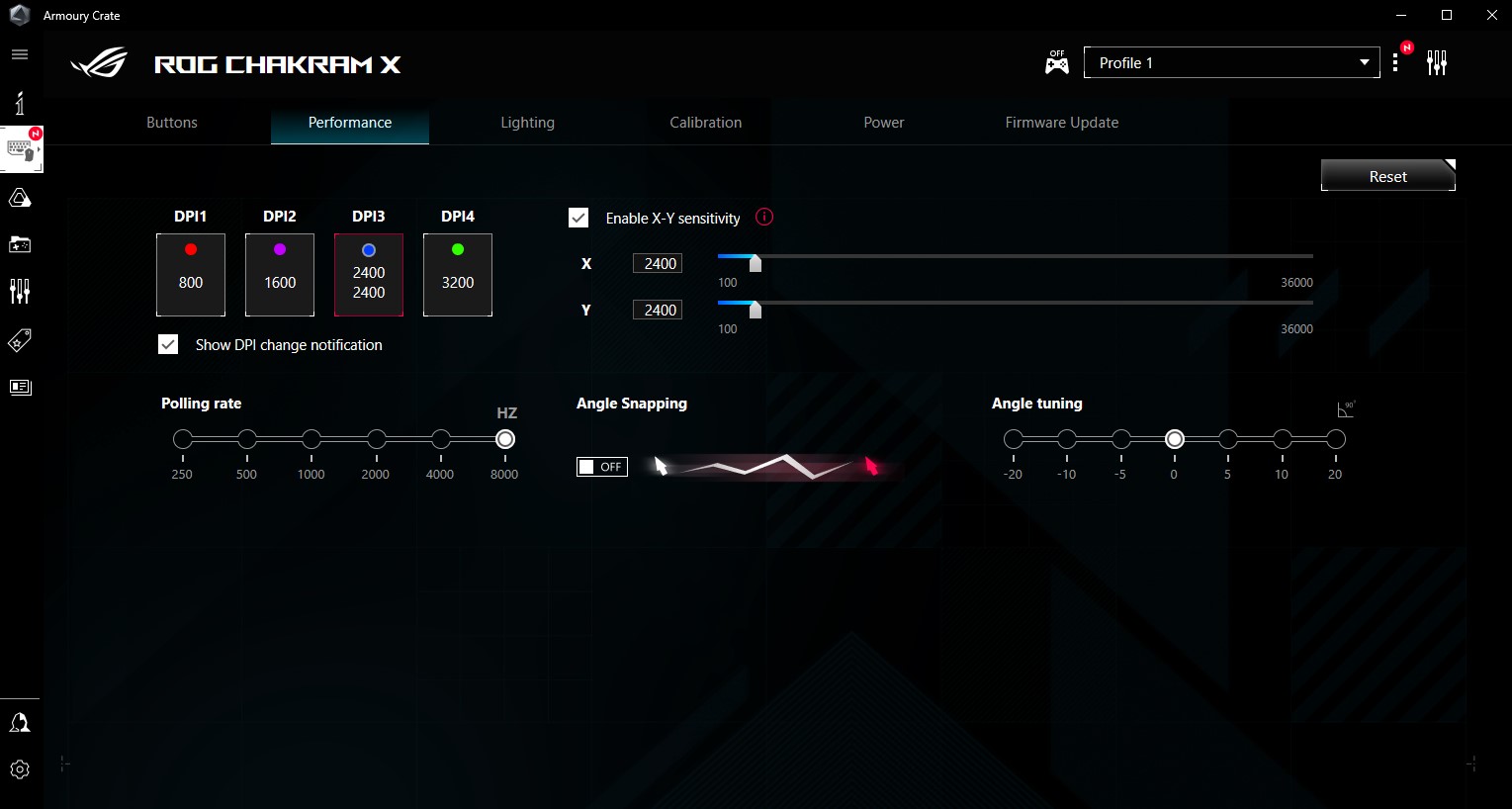1512x809 pixels.
Task: Set polling rate to 4000 Hz
Action: click(441, 439)
